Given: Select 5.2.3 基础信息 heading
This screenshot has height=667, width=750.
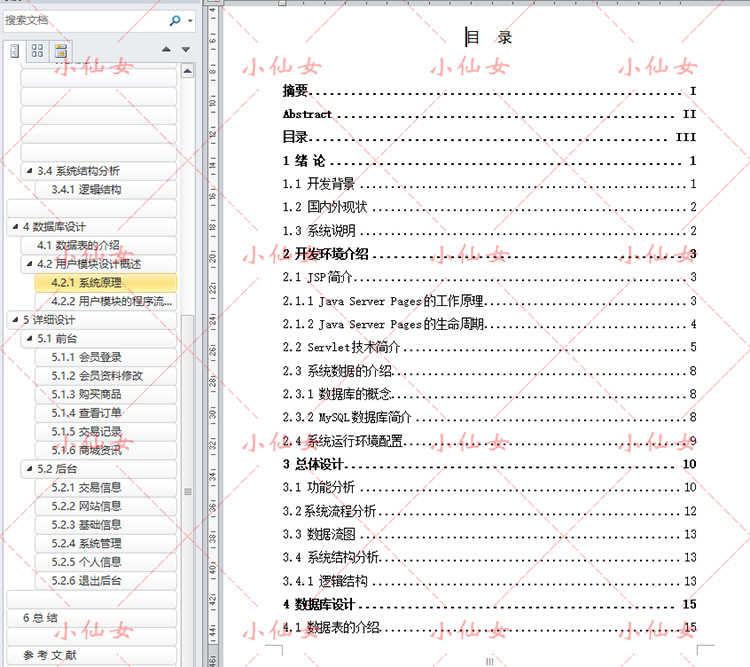Looking at the screenshot, I should 105,525.
